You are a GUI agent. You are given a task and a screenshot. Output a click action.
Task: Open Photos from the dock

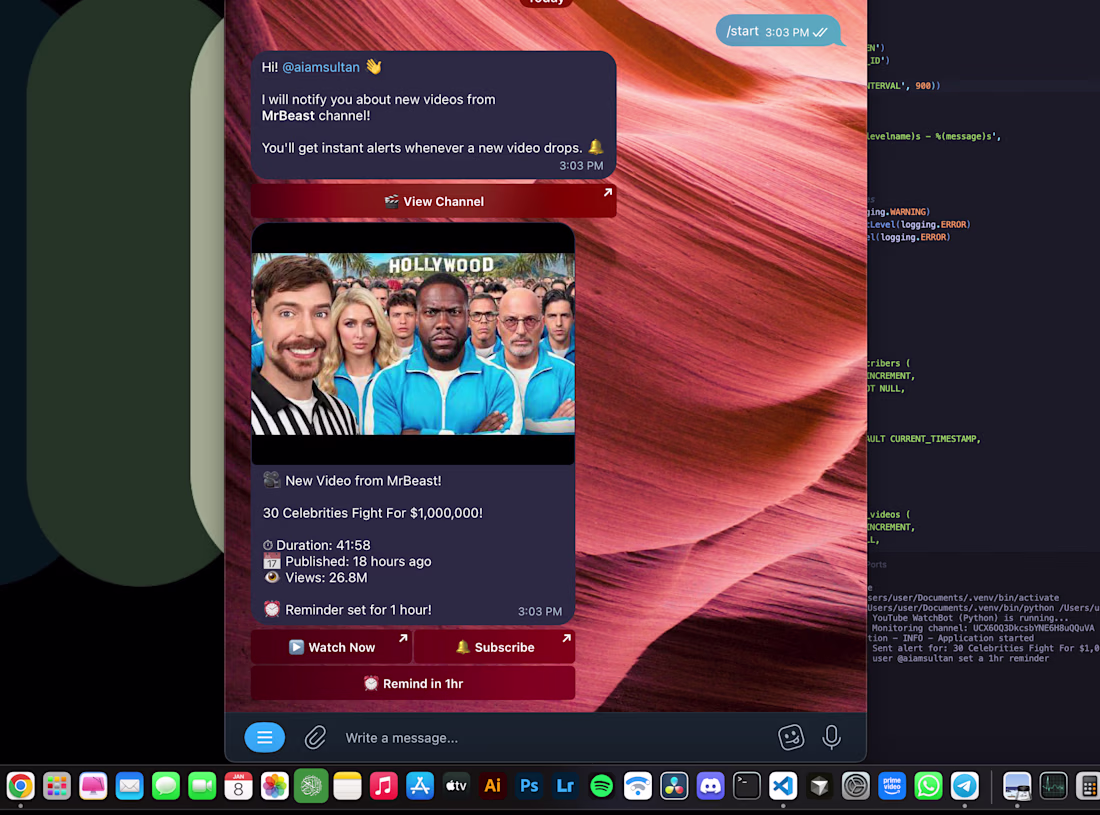pos(275,786)
